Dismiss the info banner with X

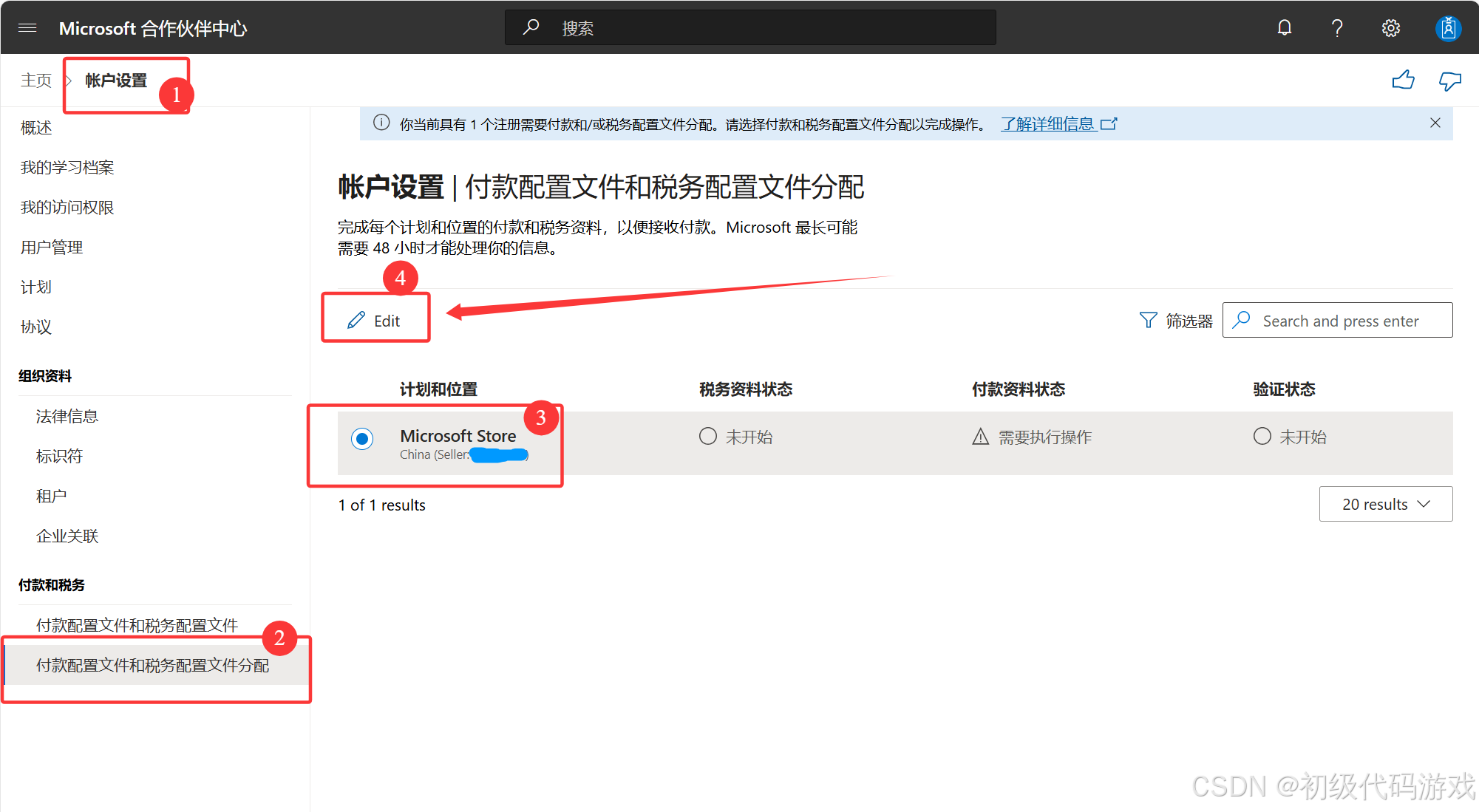click(1435, 123)
